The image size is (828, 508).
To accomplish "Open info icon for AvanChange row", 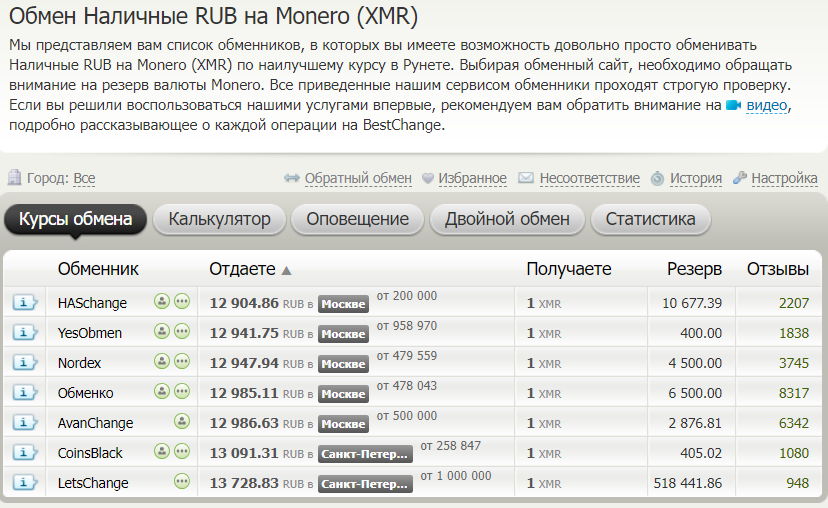I will pyautogui.click(x=25, y=423).
